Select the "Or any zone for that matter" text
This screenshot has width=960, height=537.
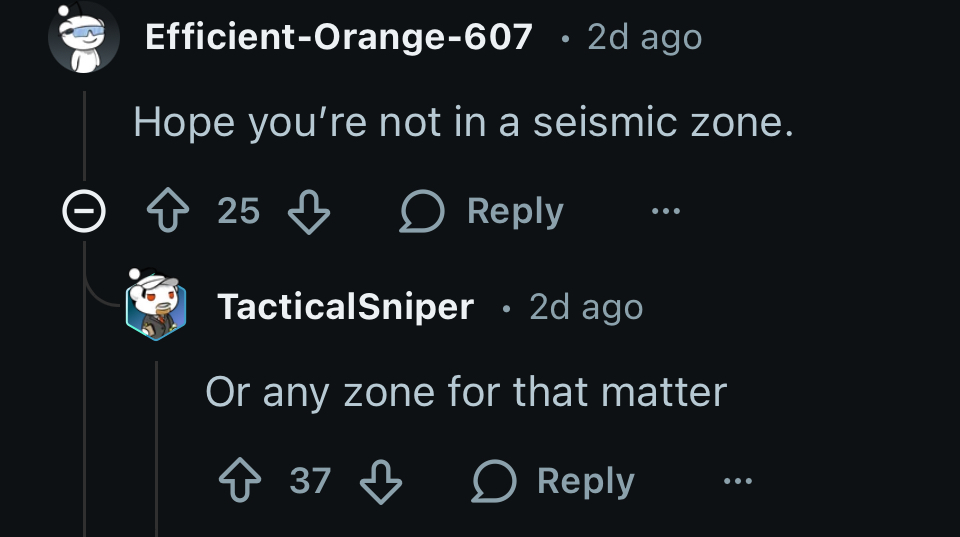point(465,391)
